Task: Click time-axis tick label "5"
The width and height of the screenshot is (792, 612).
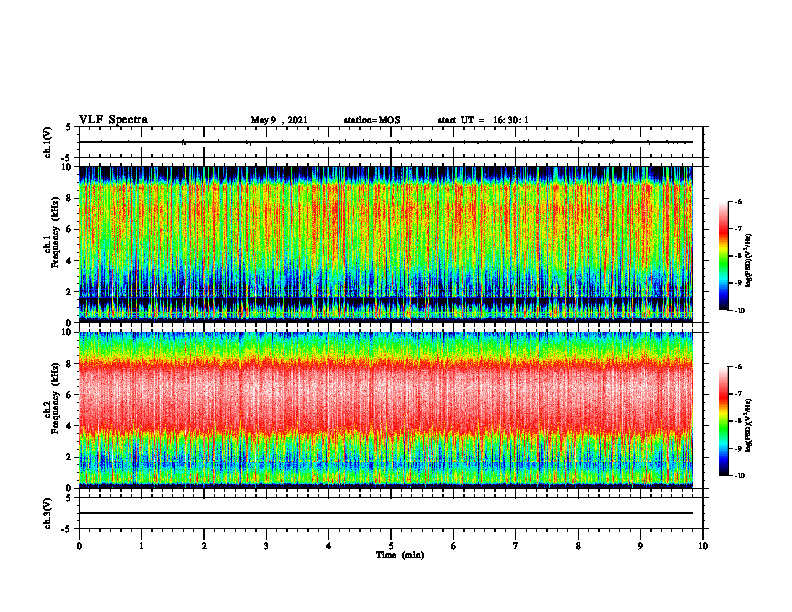Action: [391, 546]
